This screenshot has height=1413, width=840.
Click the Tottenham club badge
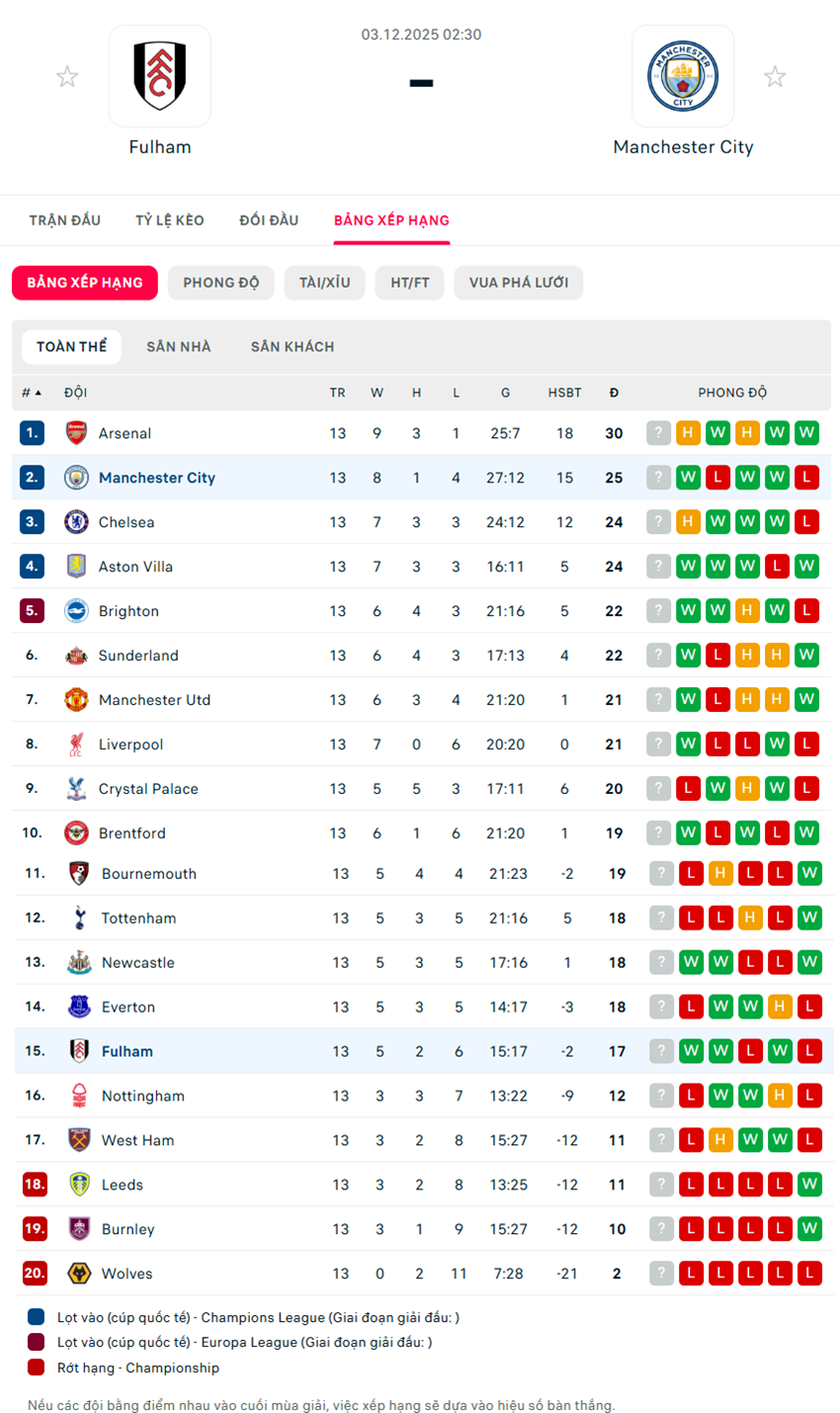[x=79, y=918]
